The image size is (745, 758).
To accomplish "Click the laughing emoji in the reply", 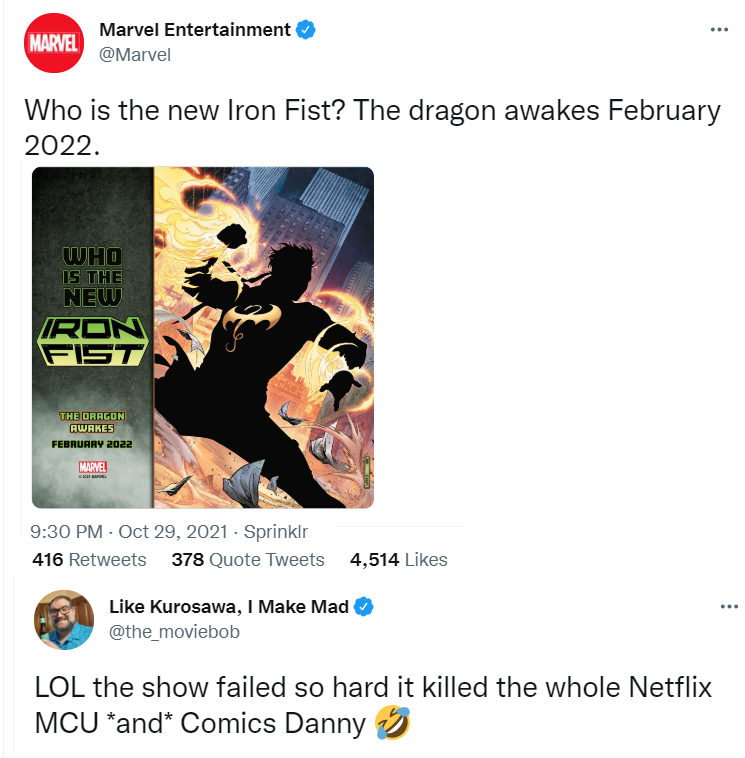I will [x=393, y=723].
